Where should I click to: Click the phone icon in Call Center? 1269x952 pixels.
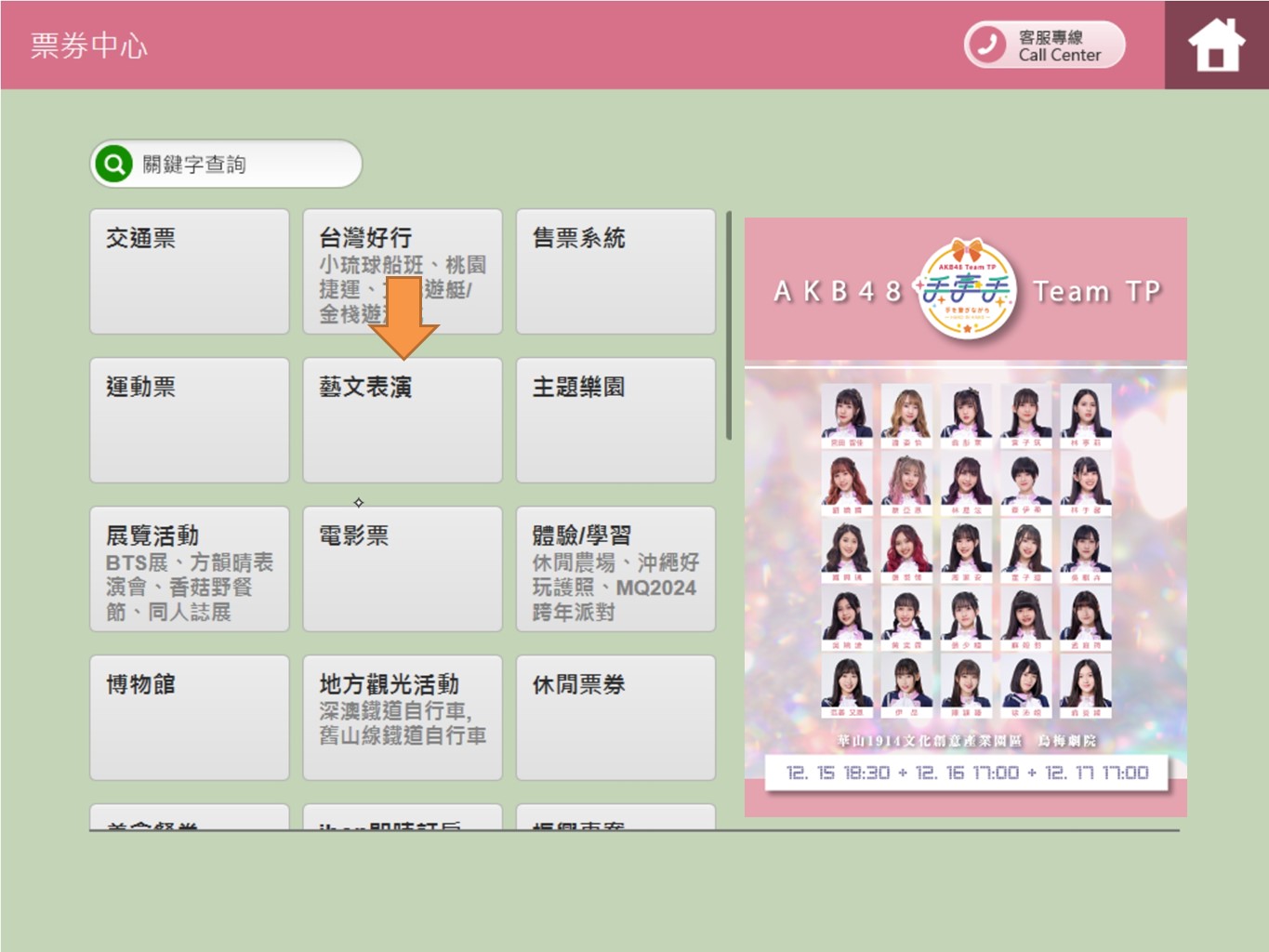(987, 45)
